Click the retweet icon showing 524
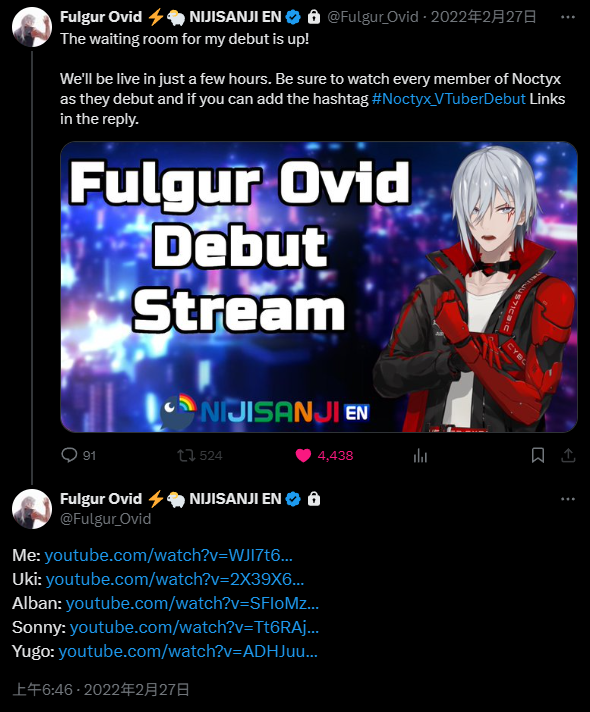This screenshot has height=712, width=590. (186, 455)
